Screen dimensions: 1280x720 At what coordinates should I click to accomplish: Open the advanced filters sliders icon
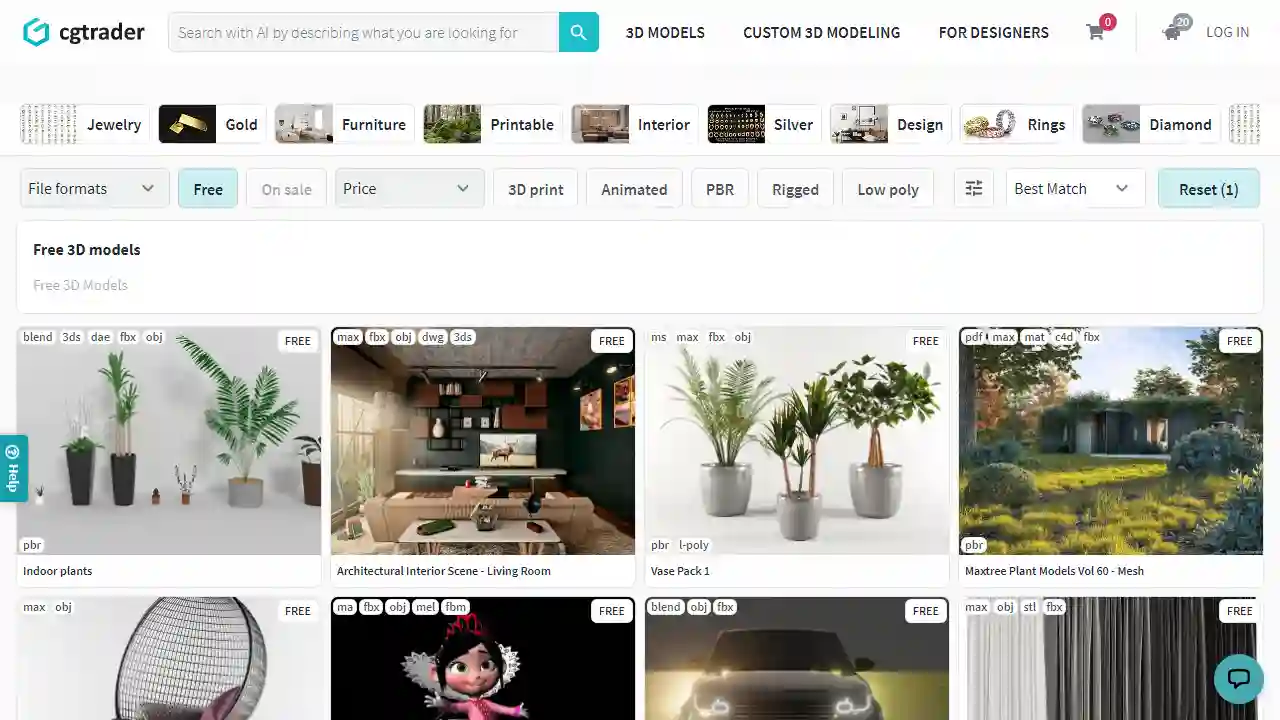(973, 188)
